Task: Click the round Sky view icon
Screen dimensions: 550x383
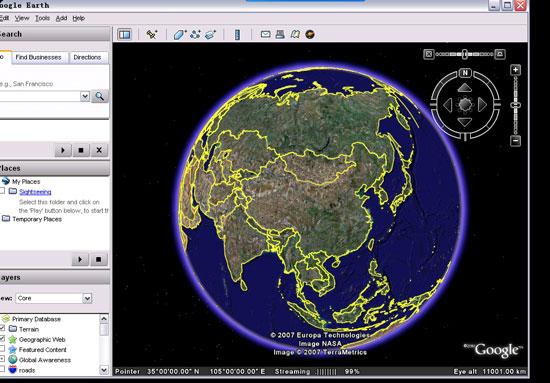Action: (x=310, y=34)
